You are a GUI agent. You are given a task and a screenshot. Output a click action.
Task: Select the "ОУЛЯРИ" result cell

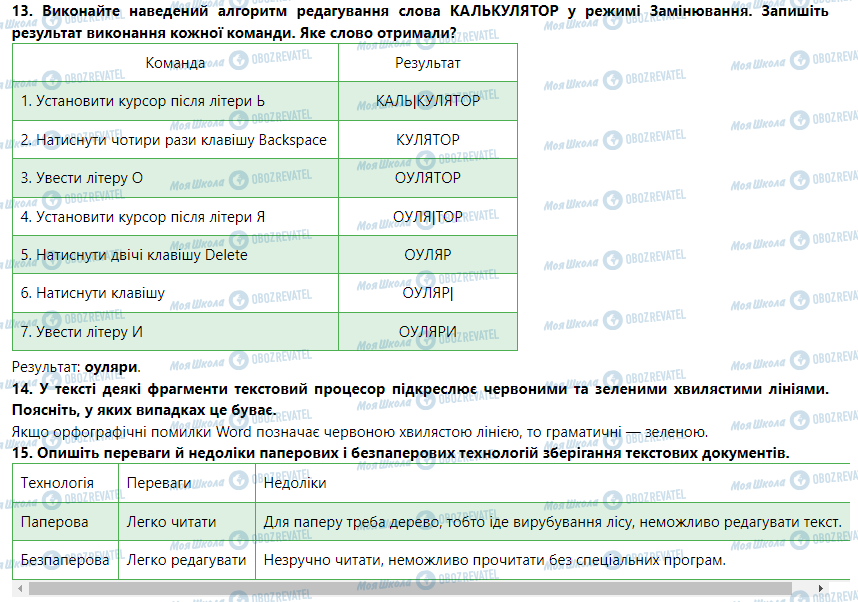click(x=427, y=332)
